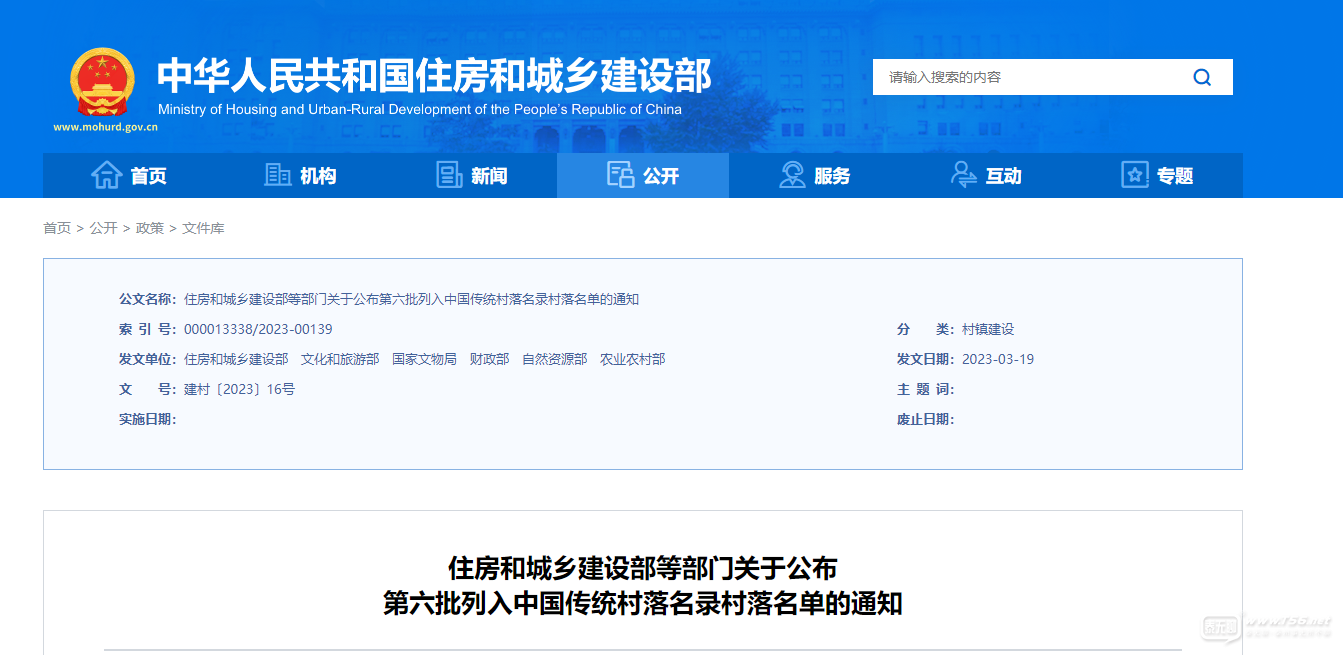Click the 废止日期 field label
The width and height of the screenshot is (1343, 655).
pos(925,419)
